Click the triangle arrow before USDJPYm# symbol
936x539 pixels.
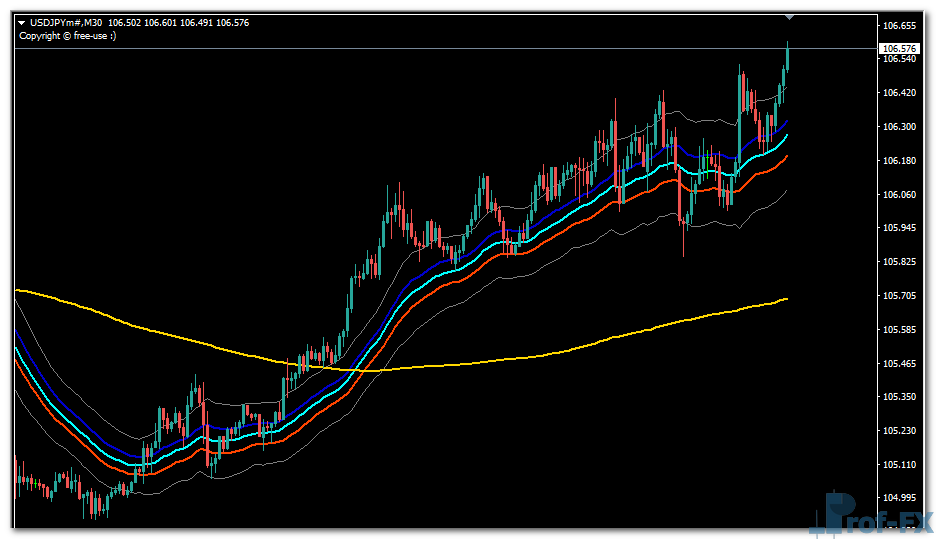tap(22, 23)
